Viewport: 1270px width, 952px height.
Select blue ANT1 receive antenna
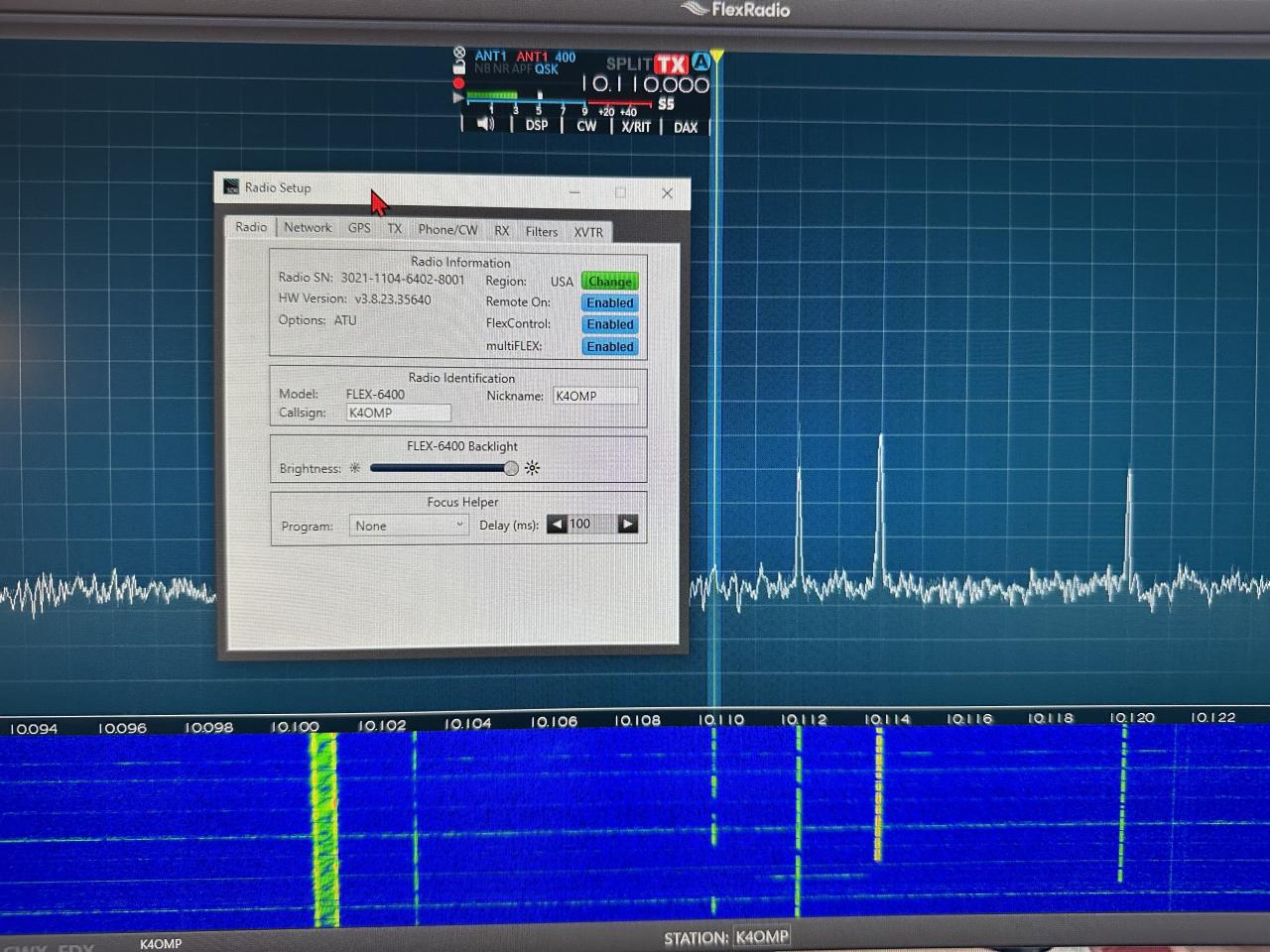coord(490,57)
